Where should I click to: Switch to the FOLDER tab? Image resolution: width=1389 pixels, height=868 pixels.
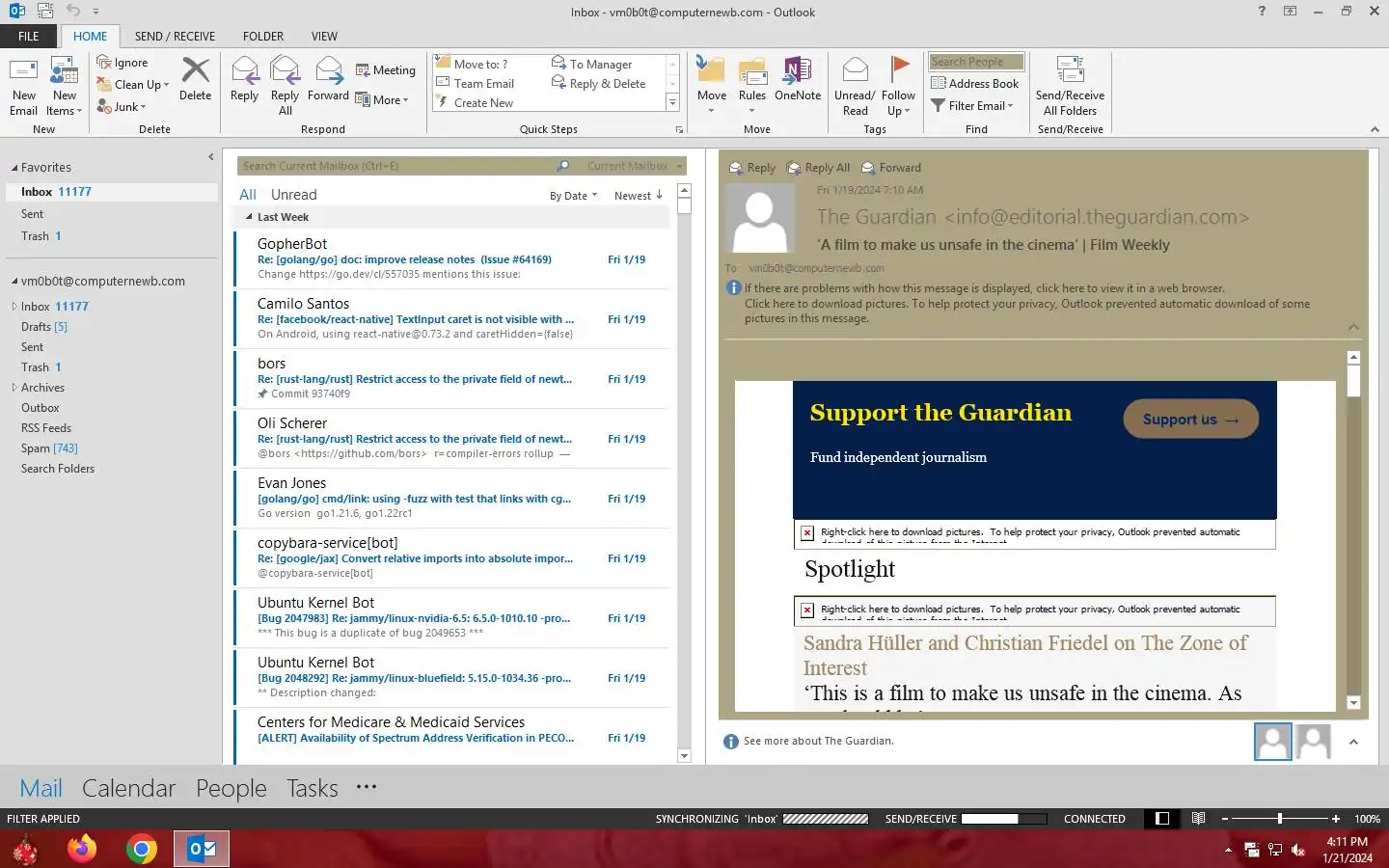[x=263, y=37]
